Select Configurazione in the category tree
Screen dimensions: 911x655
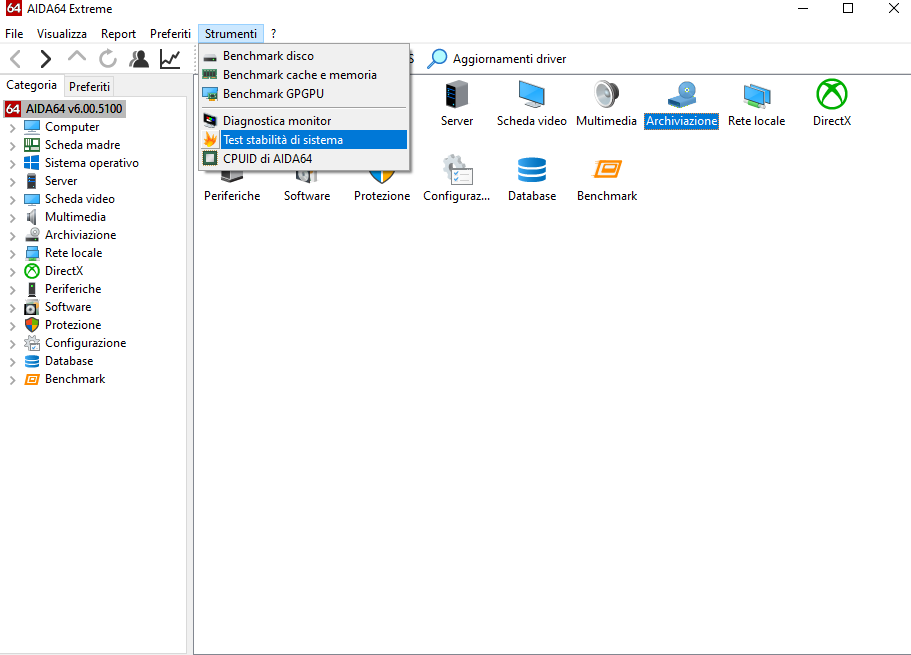(x=85, y=343)
